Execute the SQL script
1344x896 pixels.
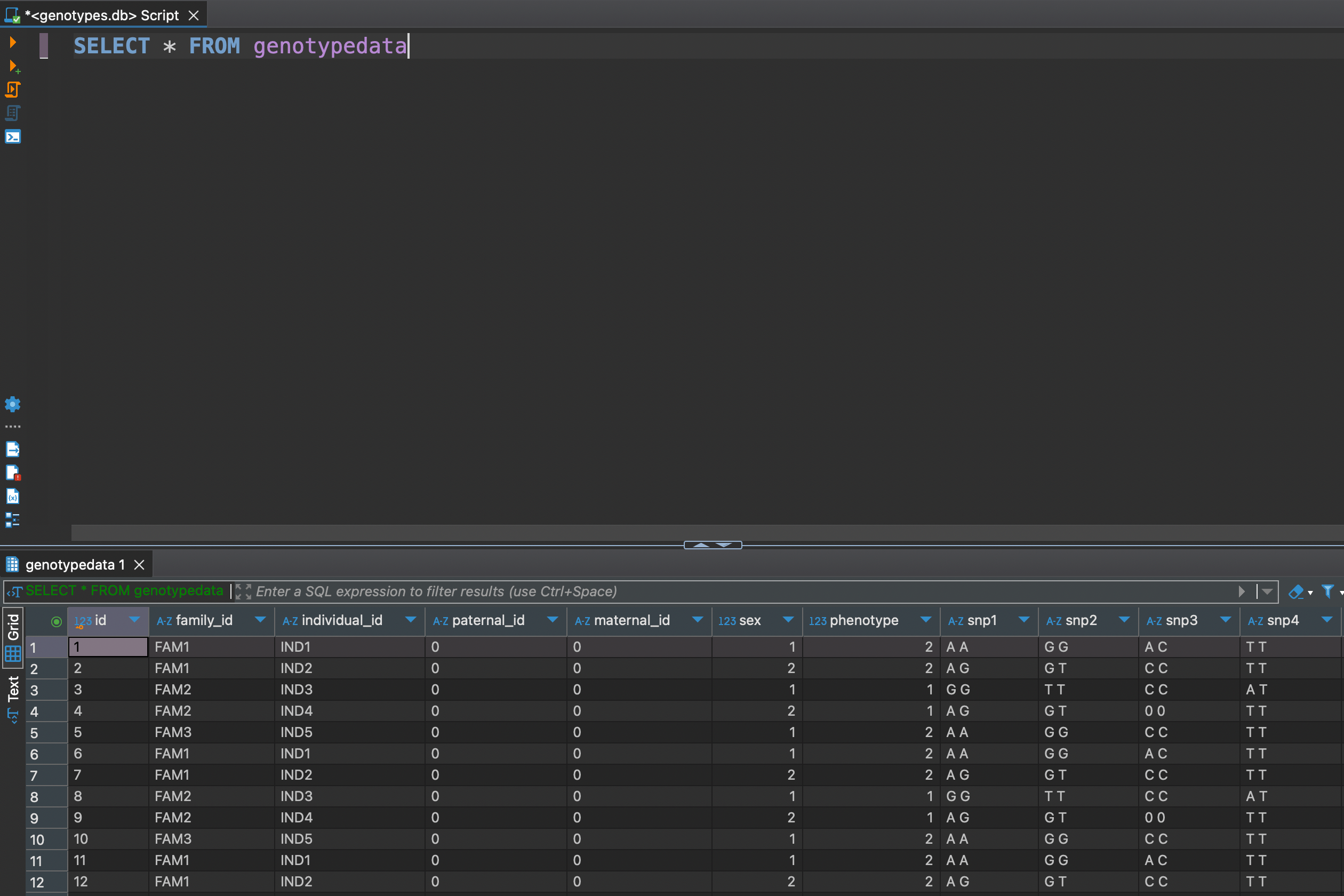[x=13, y=90]
